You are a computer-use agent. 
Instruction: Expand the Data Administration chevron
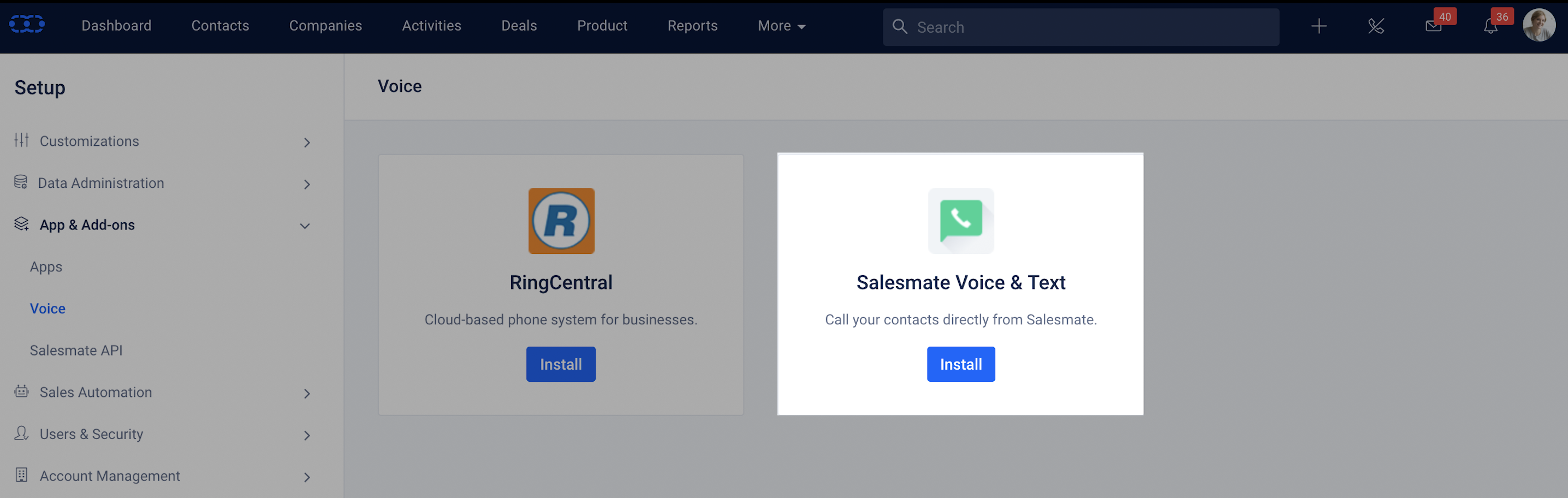pos(307,185)
